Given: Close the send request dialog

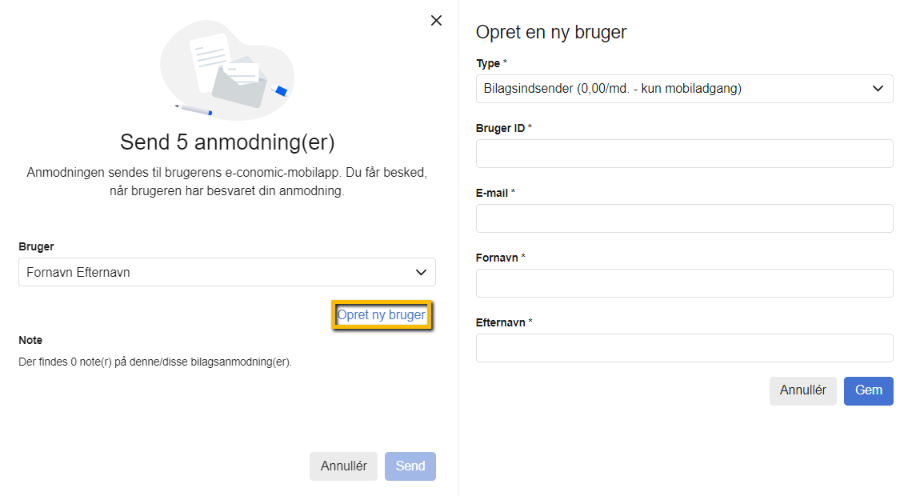Looking at the screenshot, I should pos(436,20).
